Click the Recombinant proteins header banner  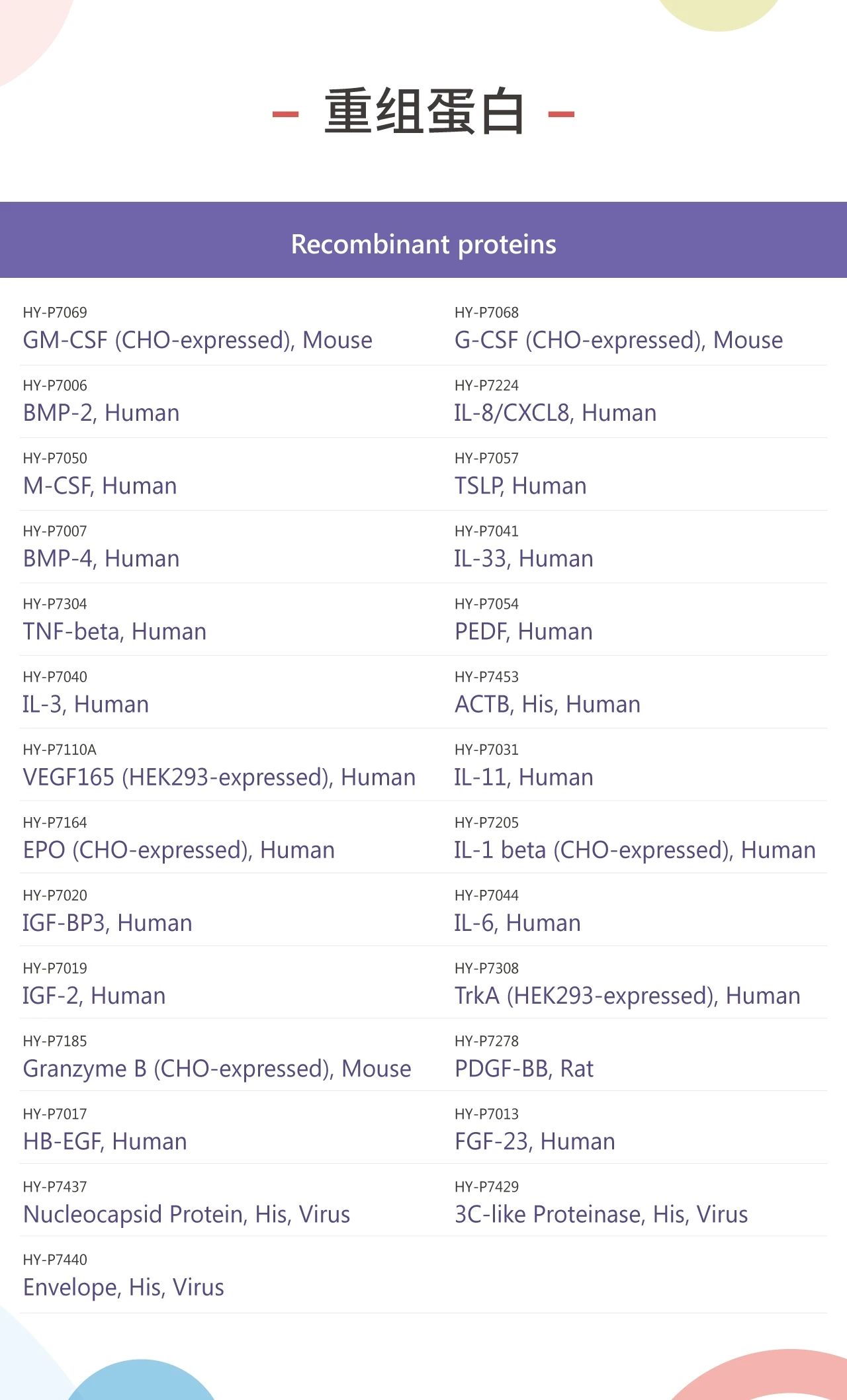pyautogui.click(x=423, y=240)
